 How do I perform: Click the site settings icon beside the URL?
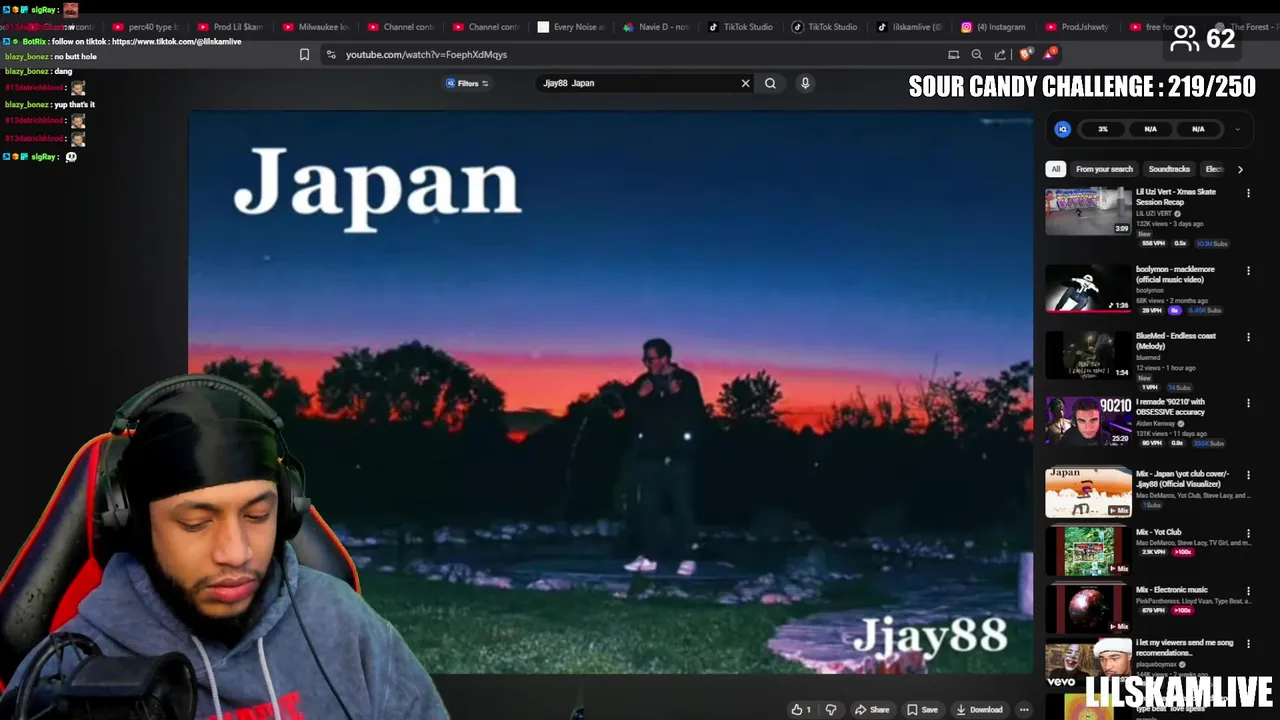pyautogui.click(x=331, y=55)
